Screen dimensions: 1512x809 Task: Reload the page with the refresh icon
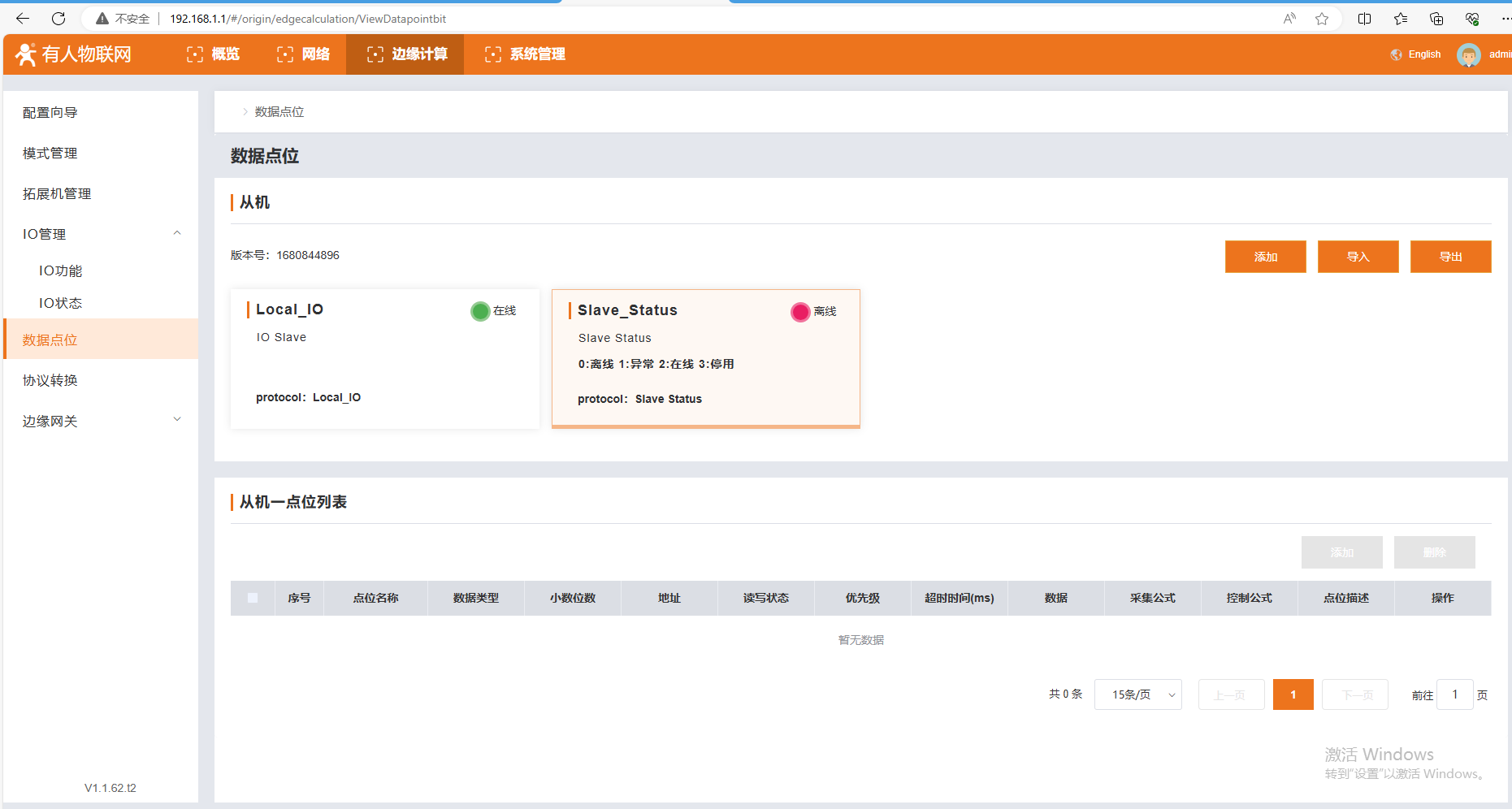coord(58,19)
